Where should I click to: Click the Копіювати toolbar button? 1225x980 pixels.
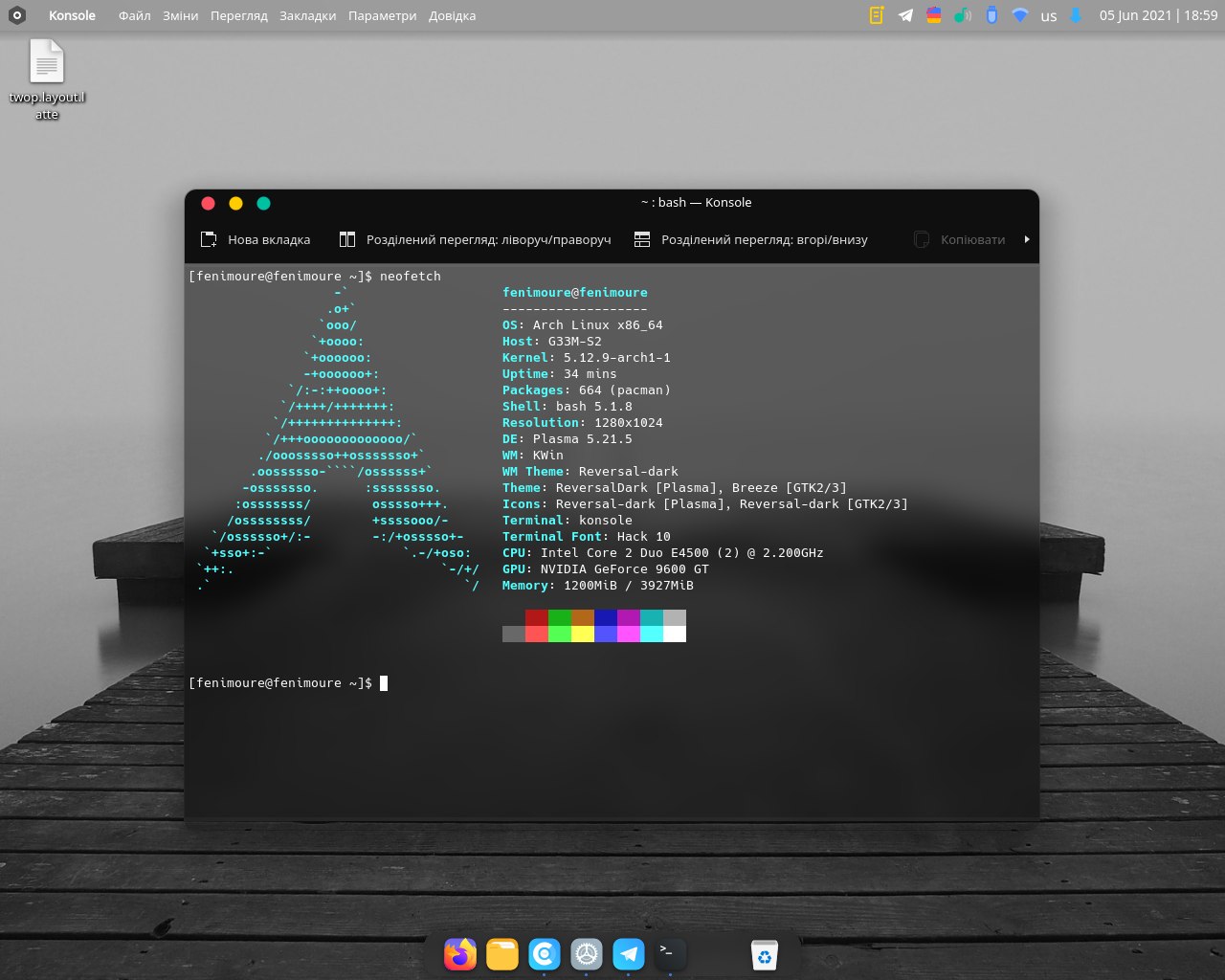(x=960, y=239)
